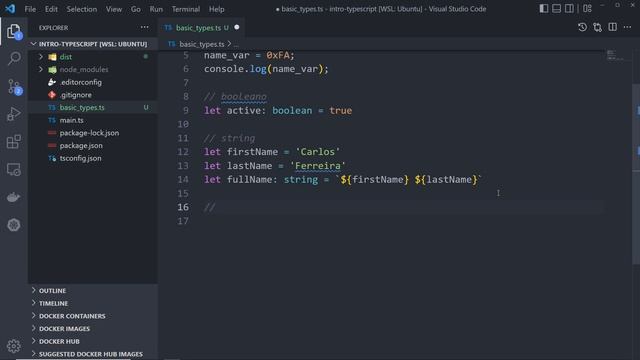The image size is (640, 360).
Task: Open the Extensions view
Action: point(14,142)
